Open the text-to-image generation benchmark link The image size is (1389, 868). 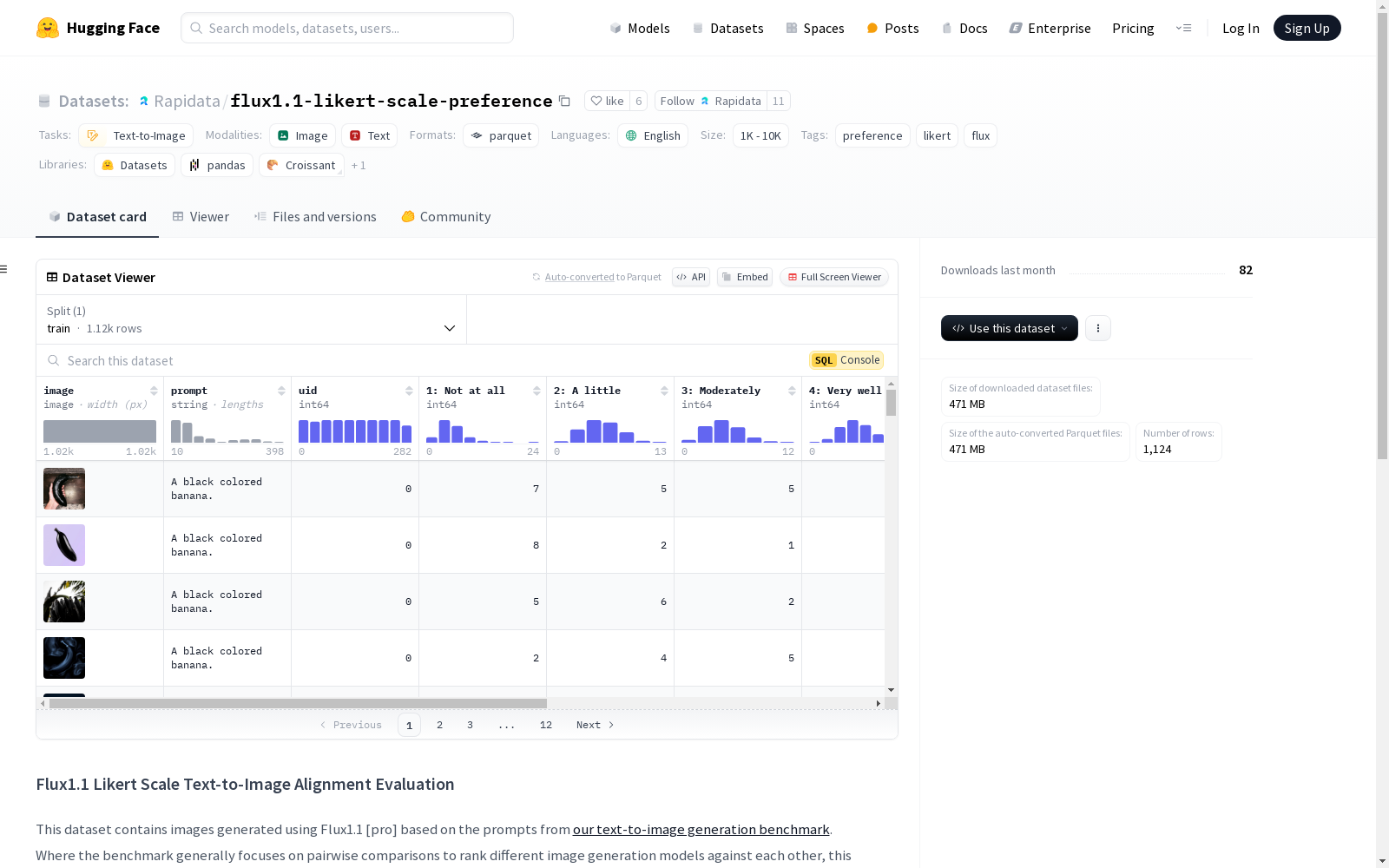point(701,829)
